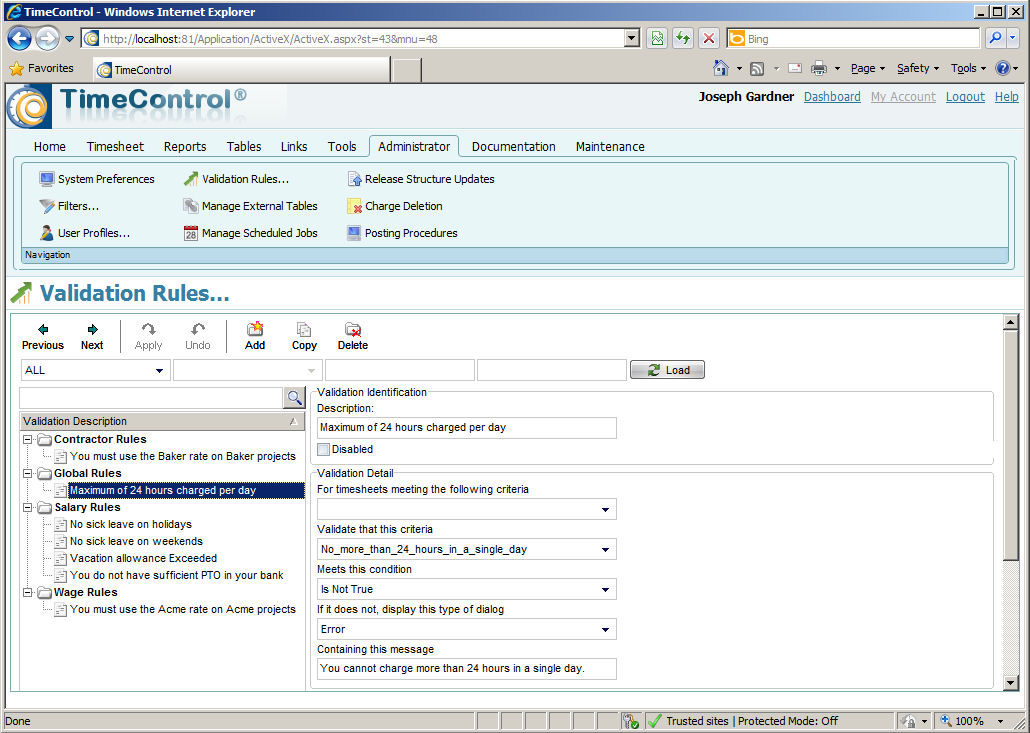1030x733 pixels.
Task: Click the rule search text box
Action: pyautogui.click(x=152, y=398)
